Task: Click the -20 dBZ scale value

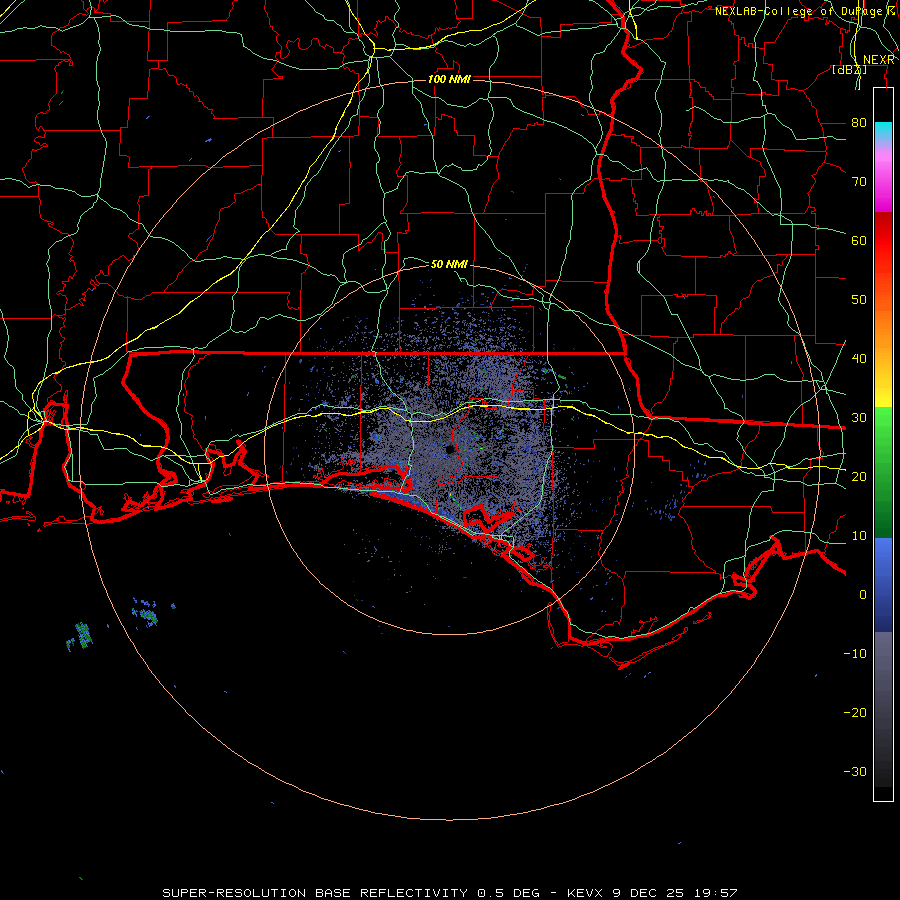Action: coord(855,712)
